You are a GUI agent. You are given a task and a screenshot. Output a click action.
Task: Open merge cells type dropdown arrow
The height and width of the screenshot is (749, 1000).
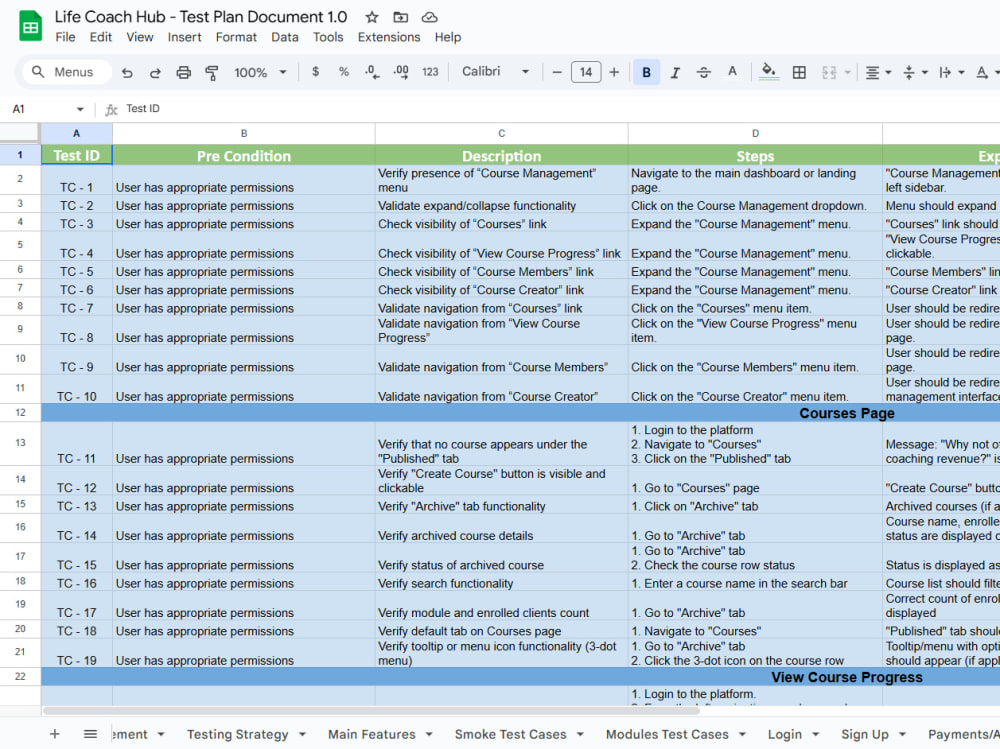848,73
